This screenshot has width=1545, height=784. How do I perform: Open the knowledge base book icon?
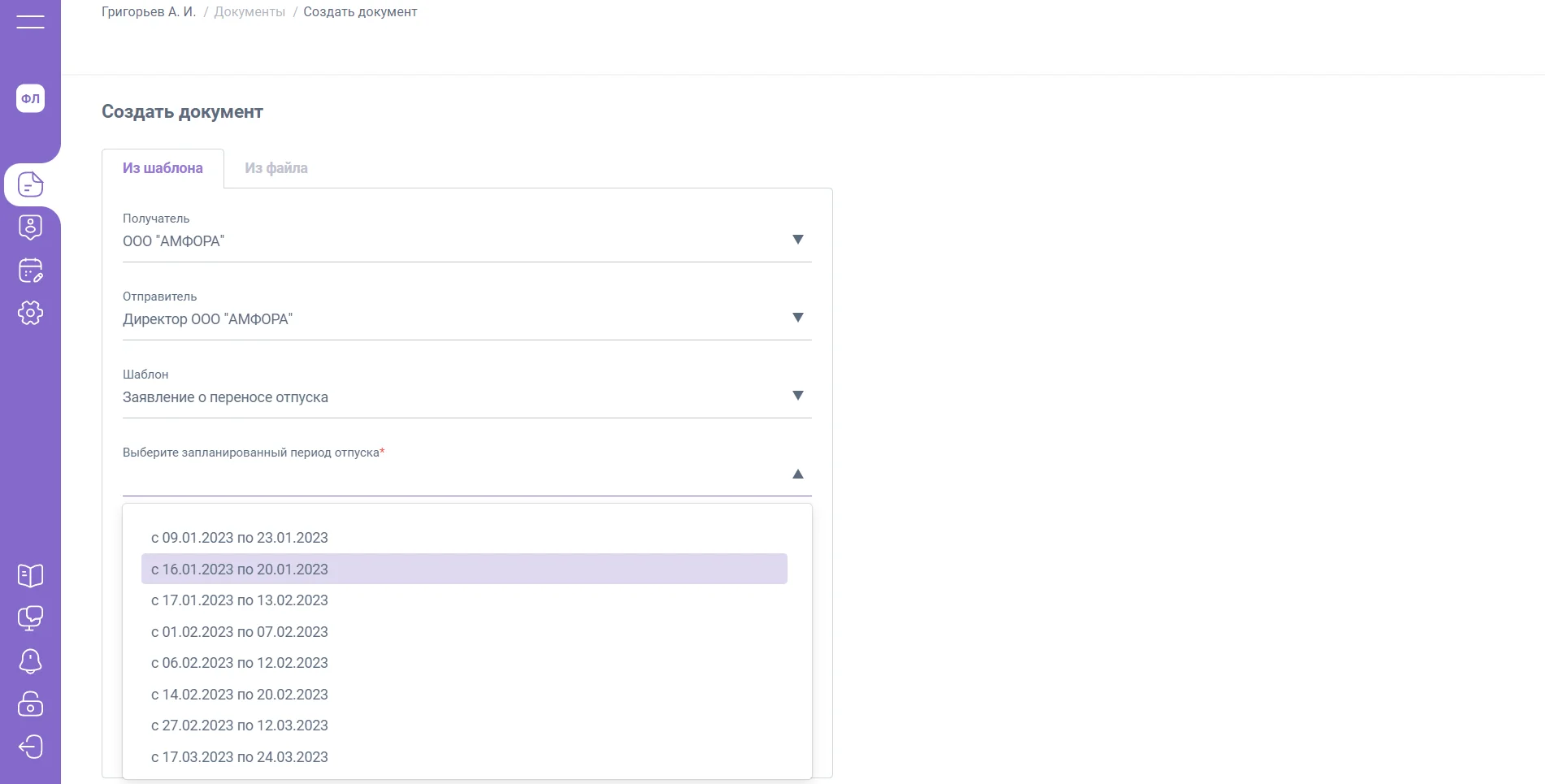30,575
